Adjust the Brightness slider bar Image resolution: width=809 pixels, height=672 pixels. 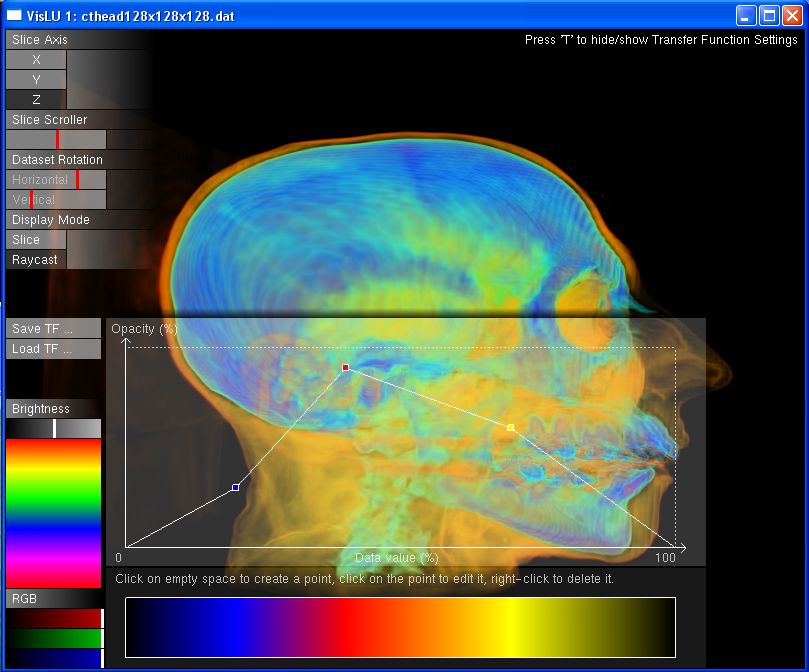[54, 429]
